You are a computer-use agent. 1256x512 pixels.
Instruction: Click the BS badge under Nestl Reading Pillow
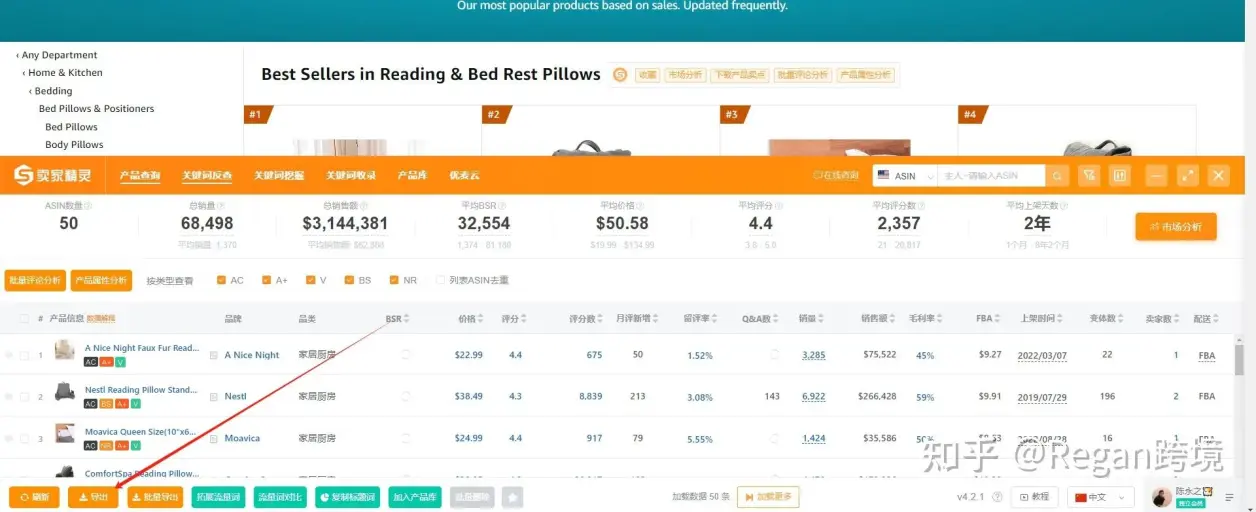[x=106, y=404]
